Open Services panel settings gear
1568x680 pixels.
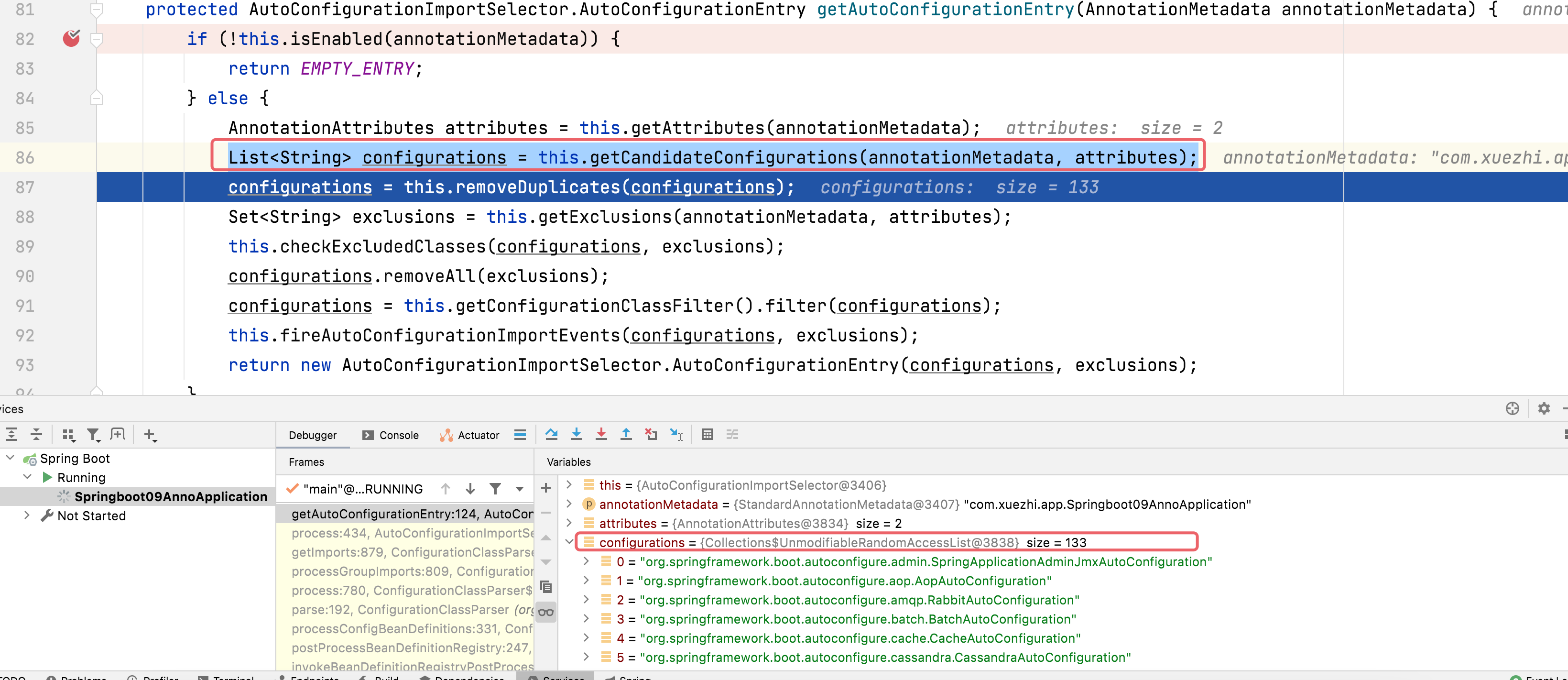pyautogui.click(x=1544, y=408)
